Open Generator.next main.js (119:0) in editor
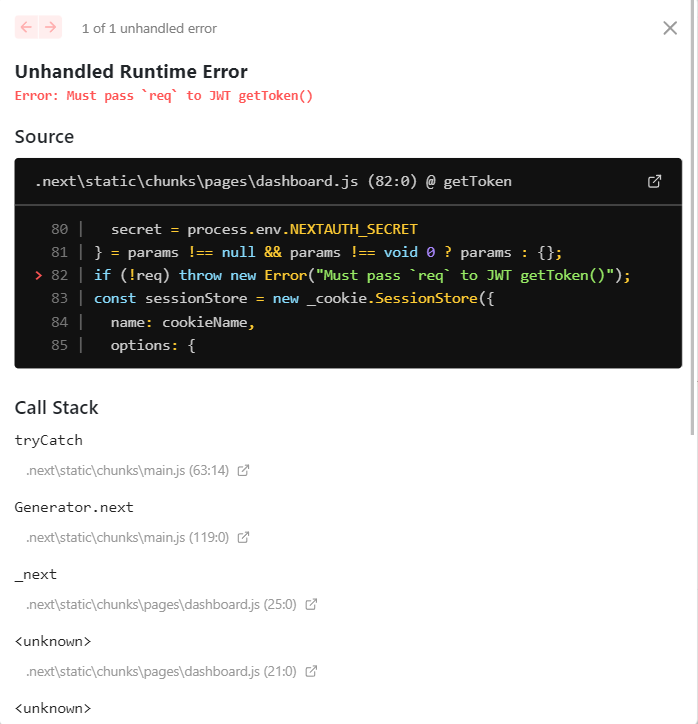Image resolution: width=698 pixels, height=724 pixels. [x=243, y=537]
